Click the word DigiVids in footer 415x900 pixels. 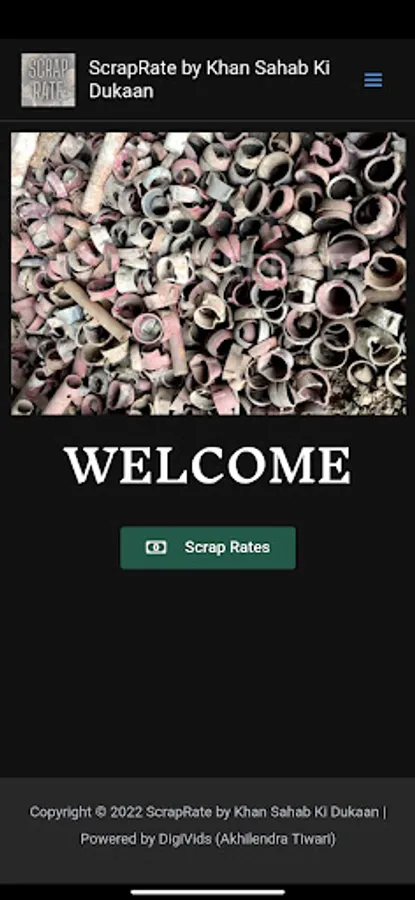(185, 839)
